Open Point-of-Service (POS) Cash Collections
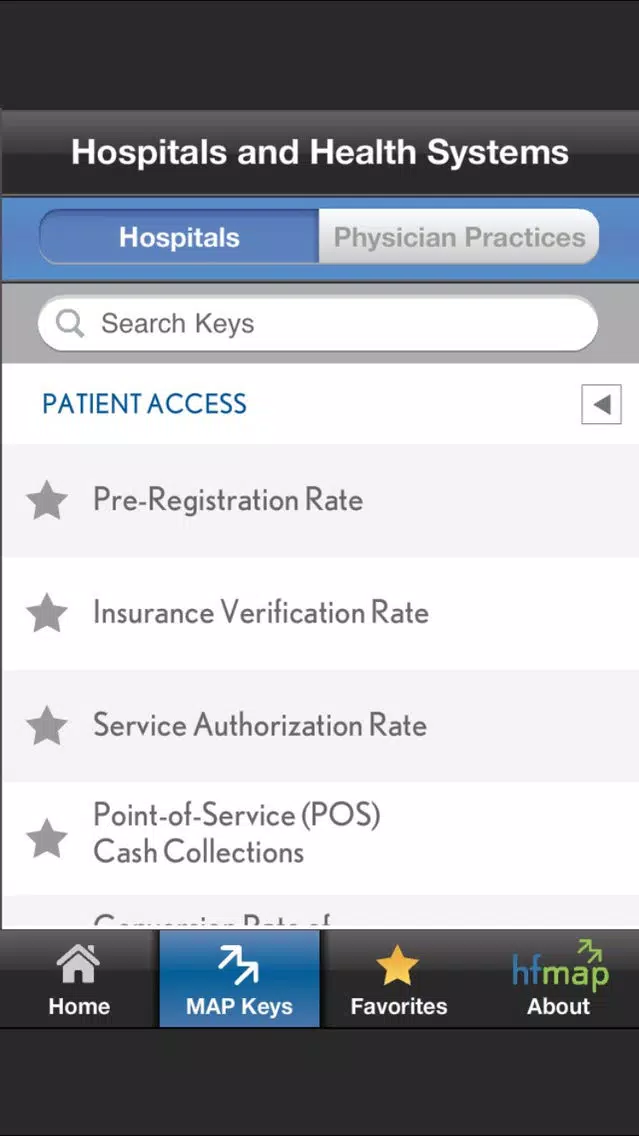 (x=320, y=838)
